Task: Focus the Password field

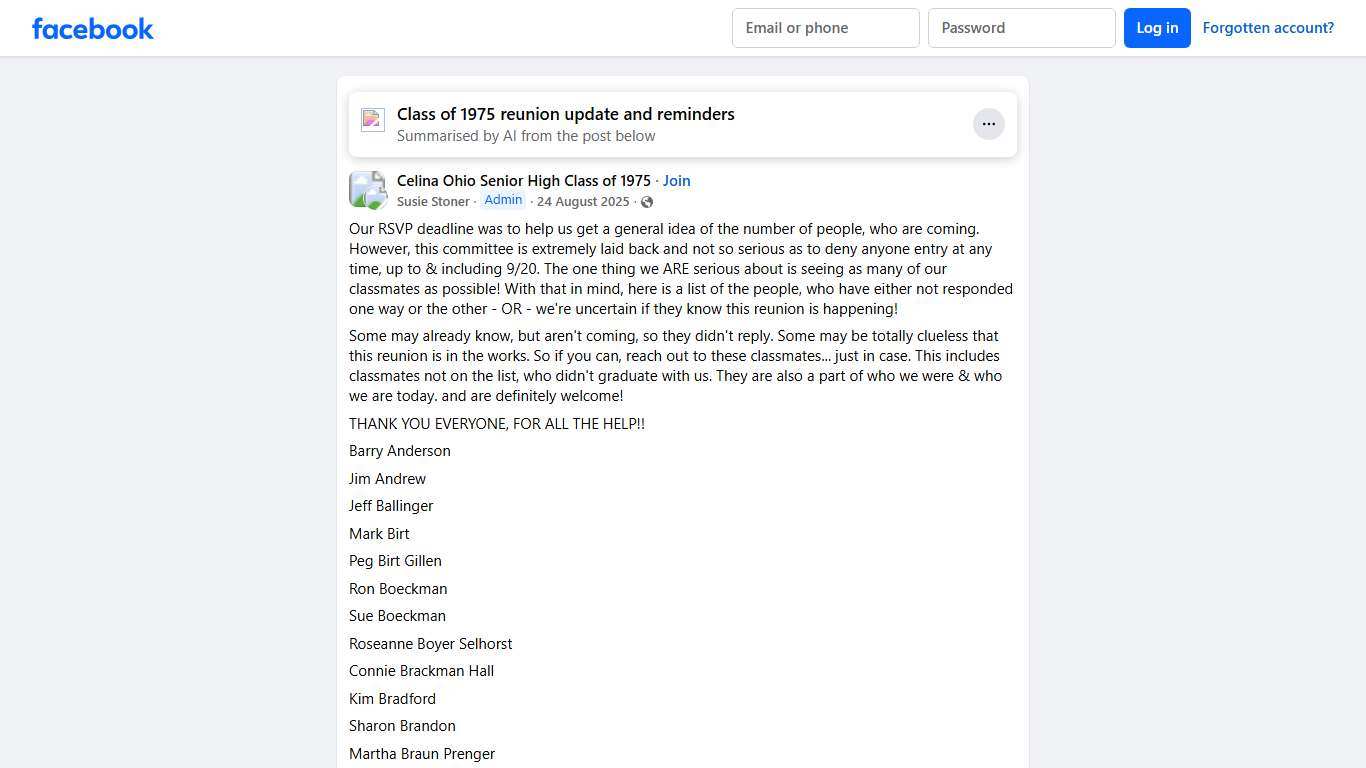Action: tap(1021, 28)
